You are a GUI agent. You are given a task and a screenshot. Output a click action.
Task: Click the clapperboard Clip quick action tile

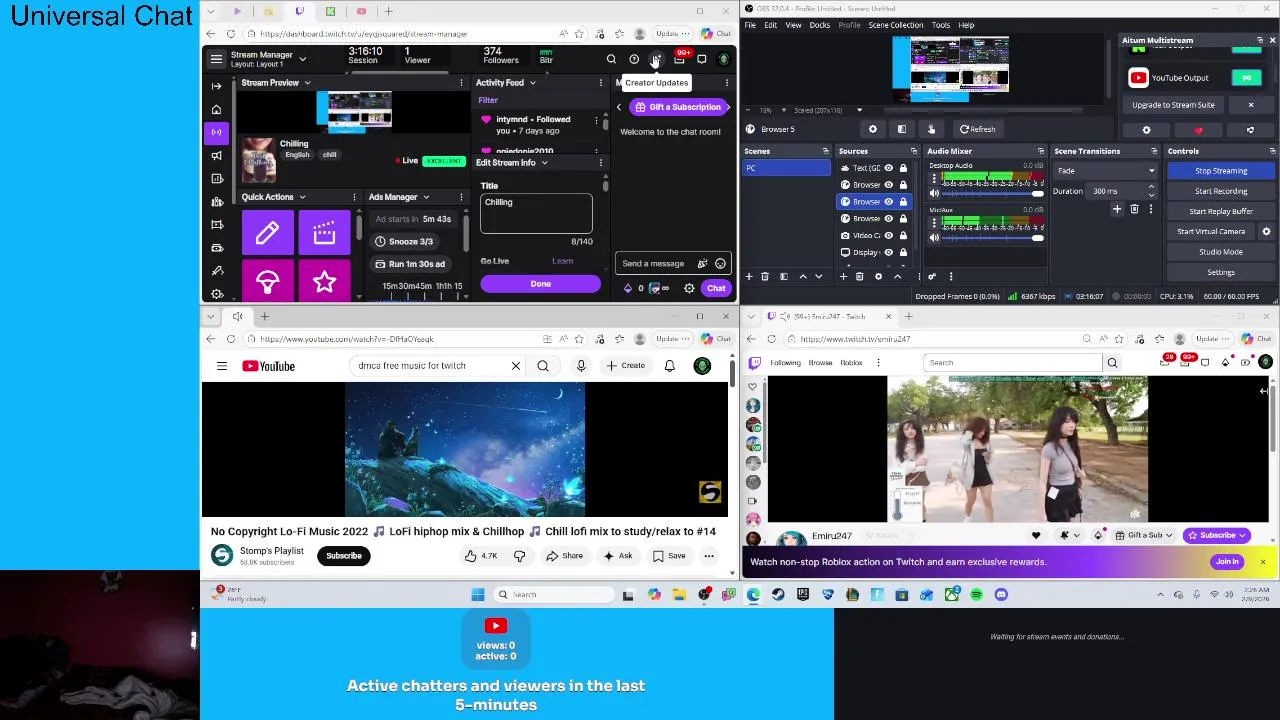[x=324, y=233]
